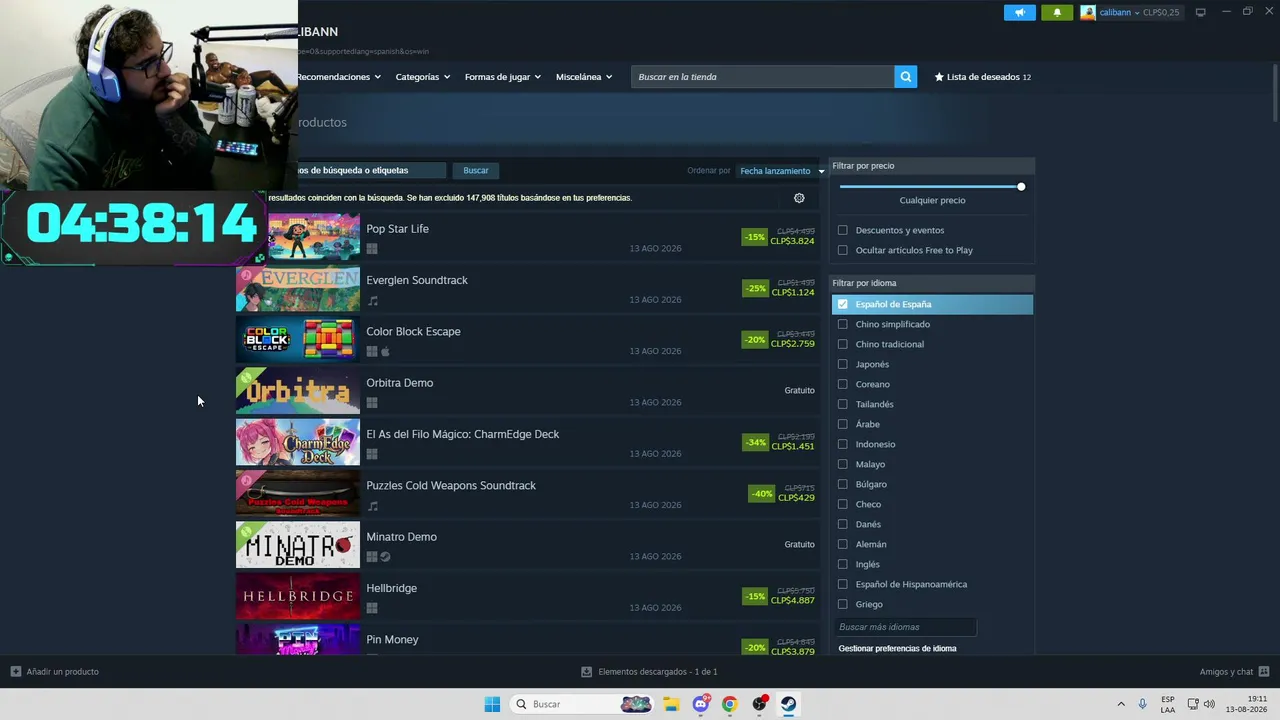This screenshot has width=1280, height=720.
Task: Open Google Chrome from the taskbar
Action: [x=730, y=704]
